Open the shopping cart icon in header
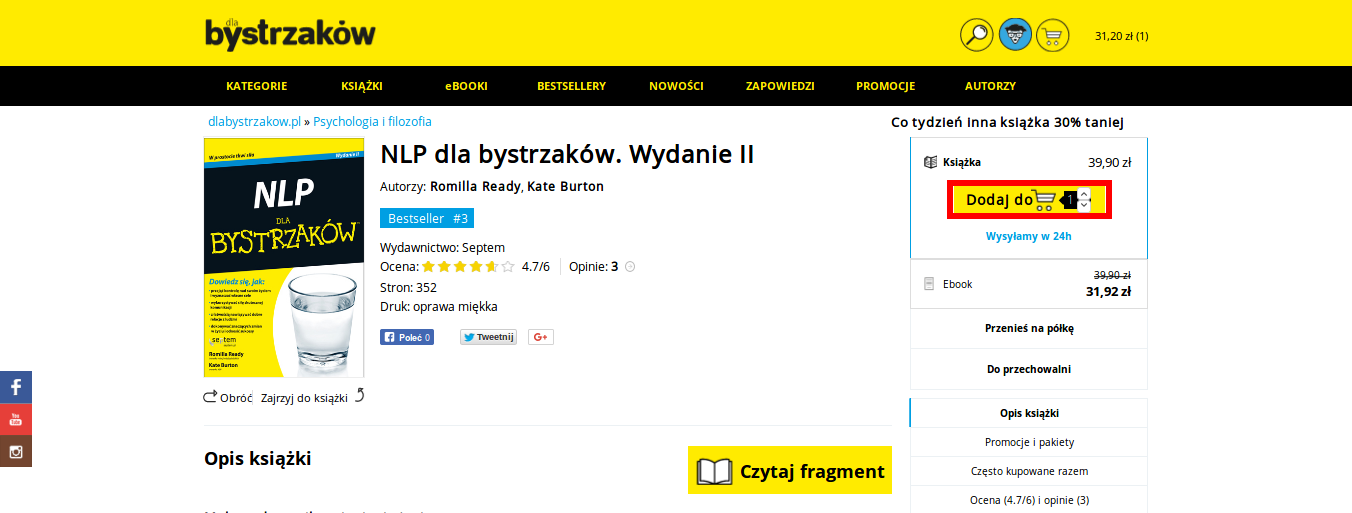 point(1052,35)
